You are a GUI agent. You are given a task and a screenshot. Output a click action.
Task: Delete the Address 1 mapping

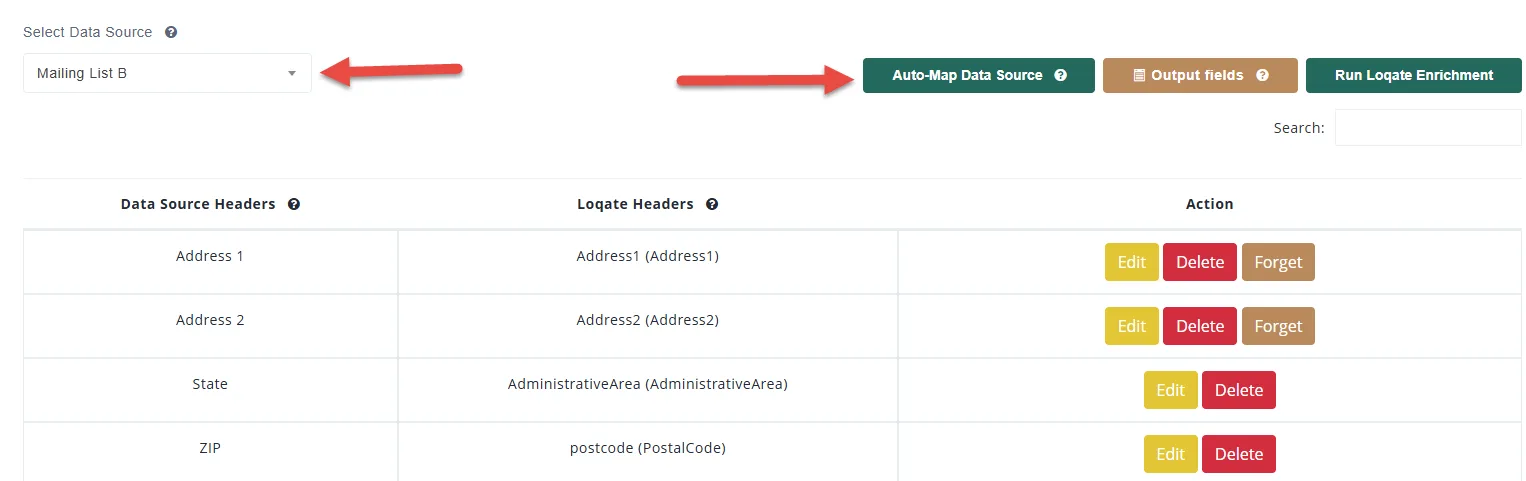1199,262
